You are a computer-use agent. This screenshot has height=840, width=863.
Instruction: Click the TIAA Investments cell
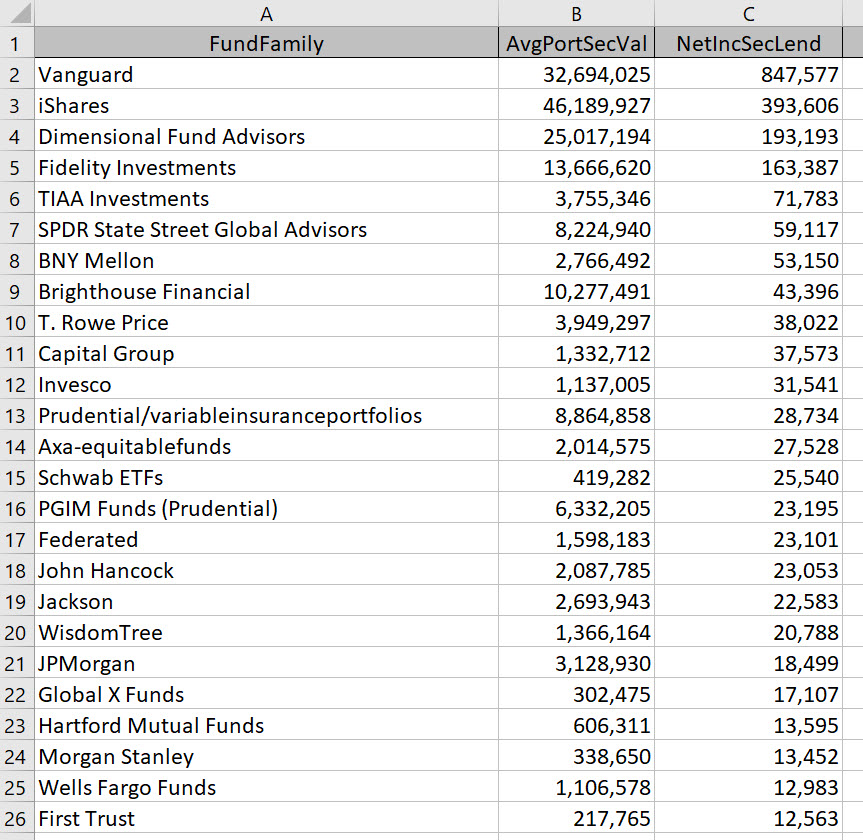pyautogui.click(x=266, y=198)
